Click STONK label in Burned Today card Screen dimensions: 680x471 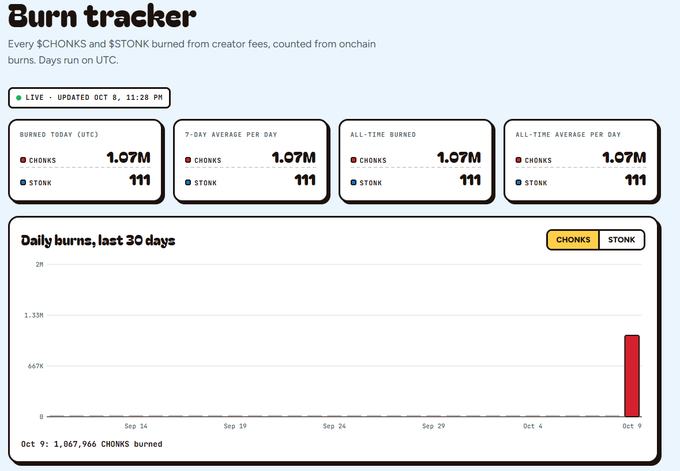click(40, 183)
